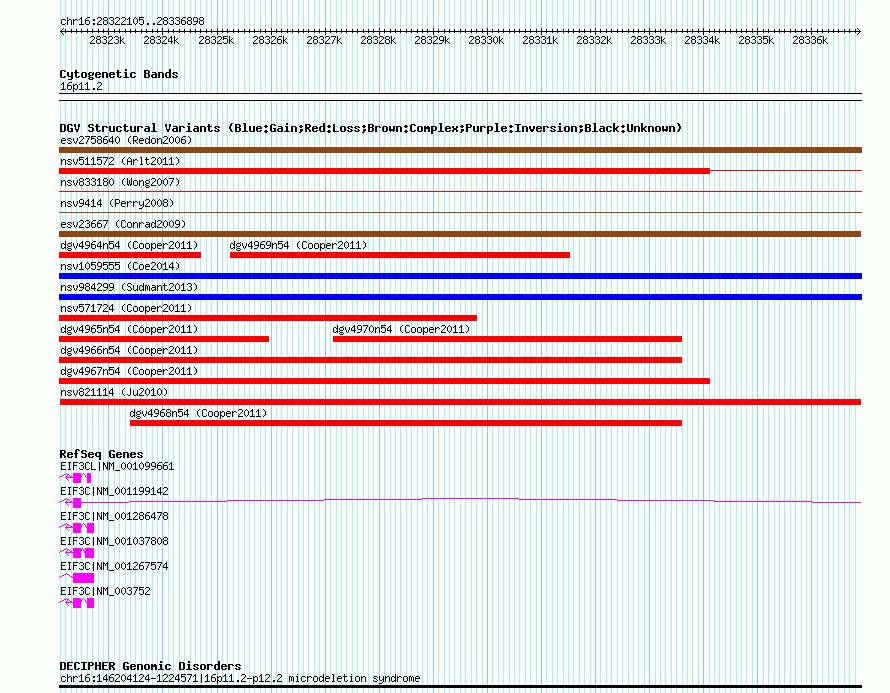Select the nsv511572 (Arlt2011) label
The image size is (890, 693).
[x=120, y=161]
